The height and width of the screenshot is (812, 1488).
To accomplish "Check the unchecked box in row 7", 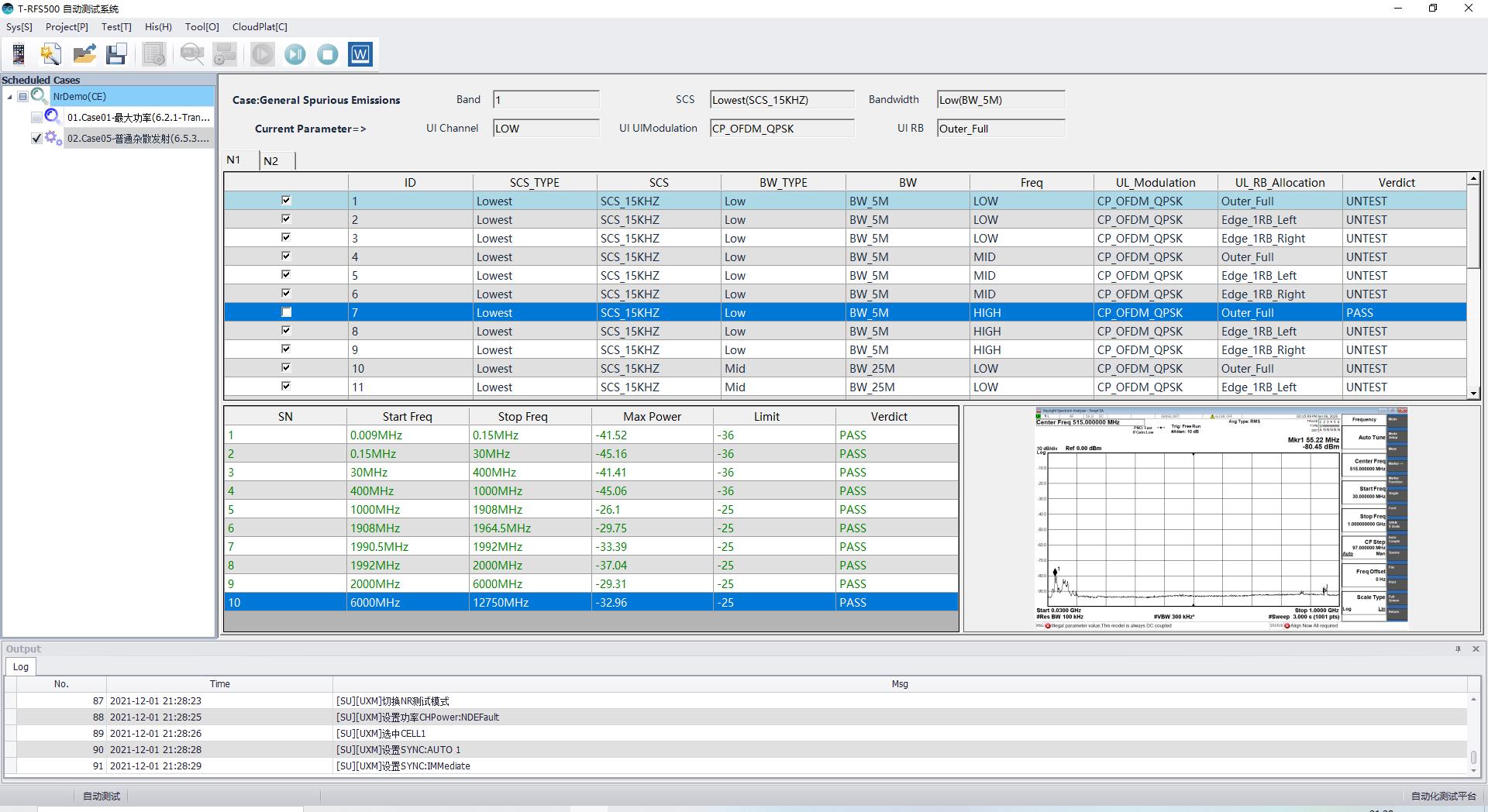I will pos(286,312).
